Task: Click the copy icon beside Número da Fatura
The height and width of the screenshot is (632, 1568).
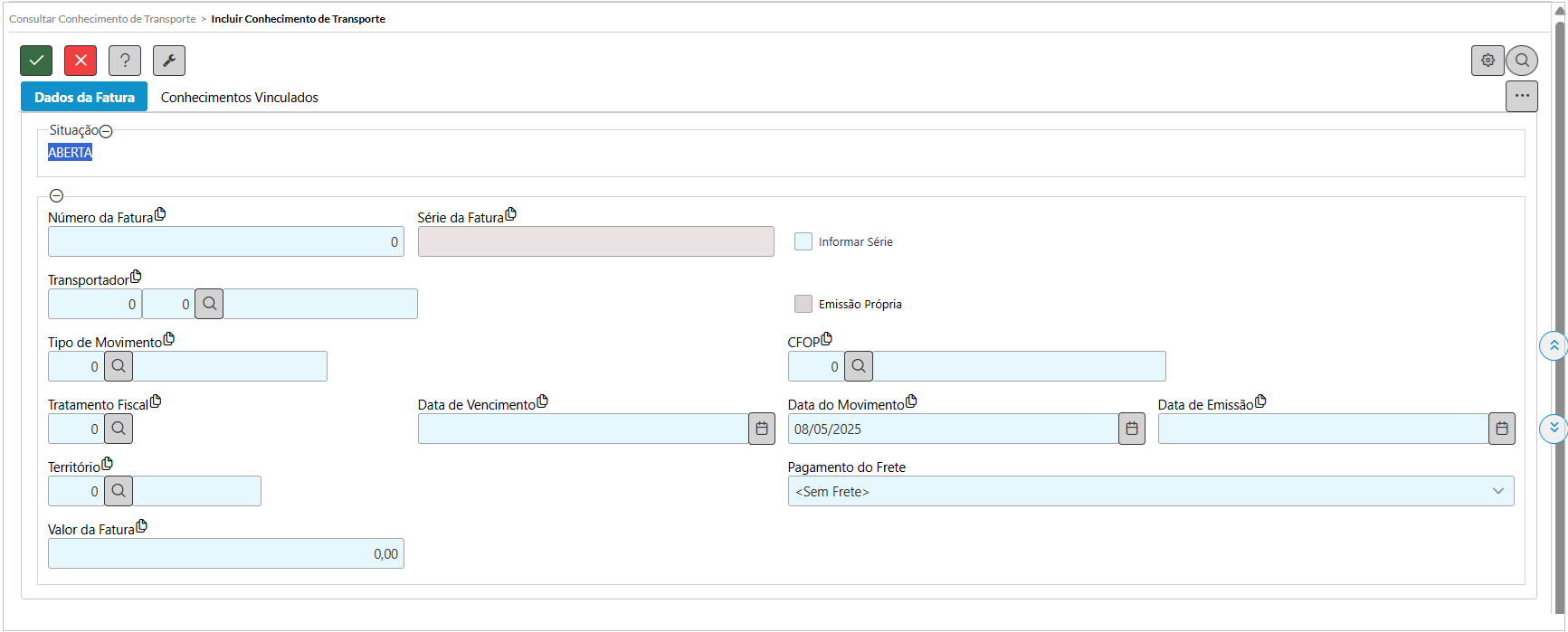Action: point(160,215)
